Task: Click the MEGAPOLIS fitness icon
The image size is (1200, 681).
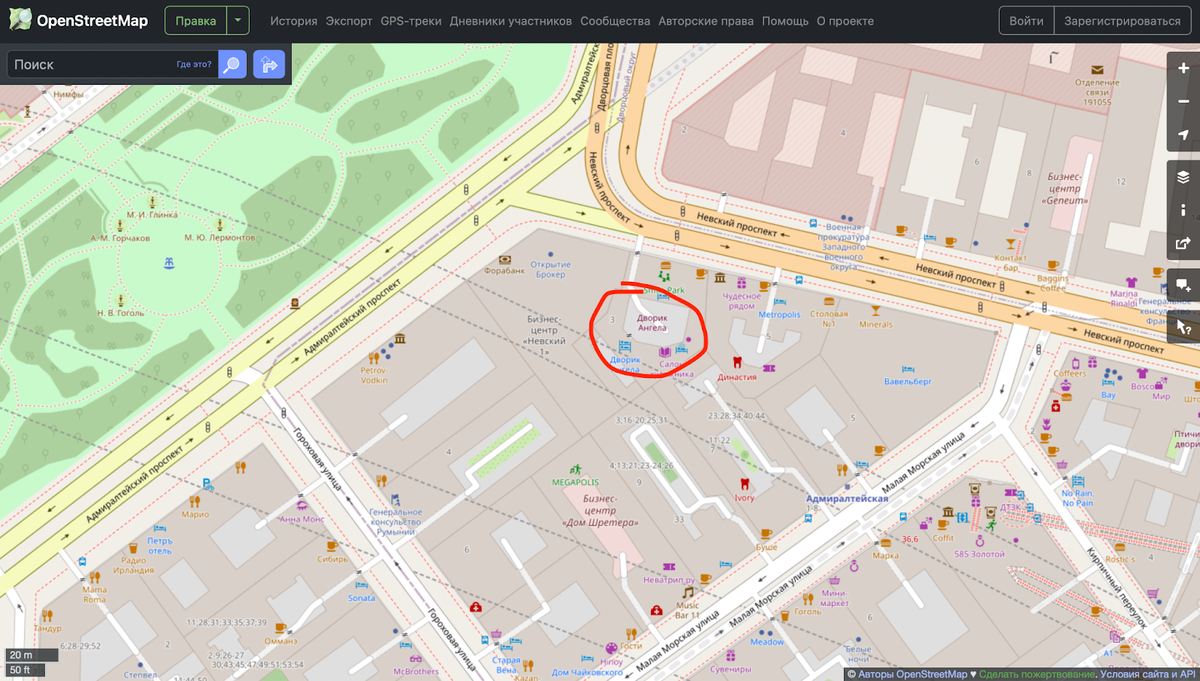Action: pos(576,468)
